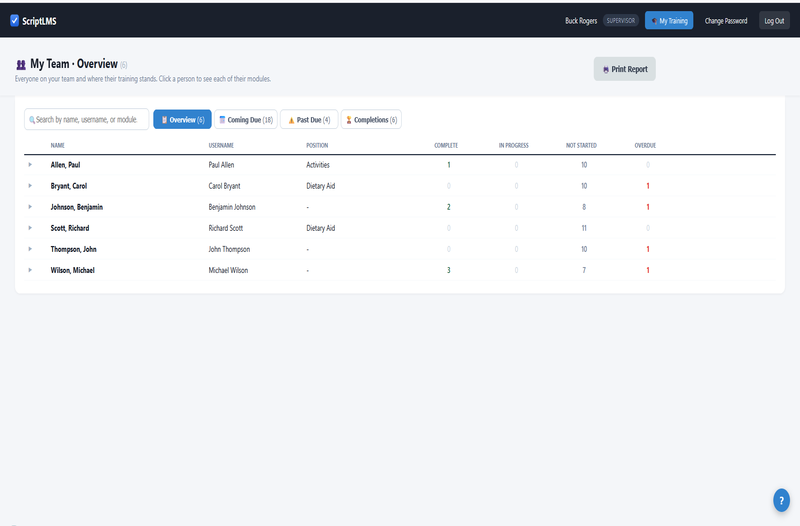
Task: Expand the Johnson, Benjamin row
Action: [x=30, y=207]
